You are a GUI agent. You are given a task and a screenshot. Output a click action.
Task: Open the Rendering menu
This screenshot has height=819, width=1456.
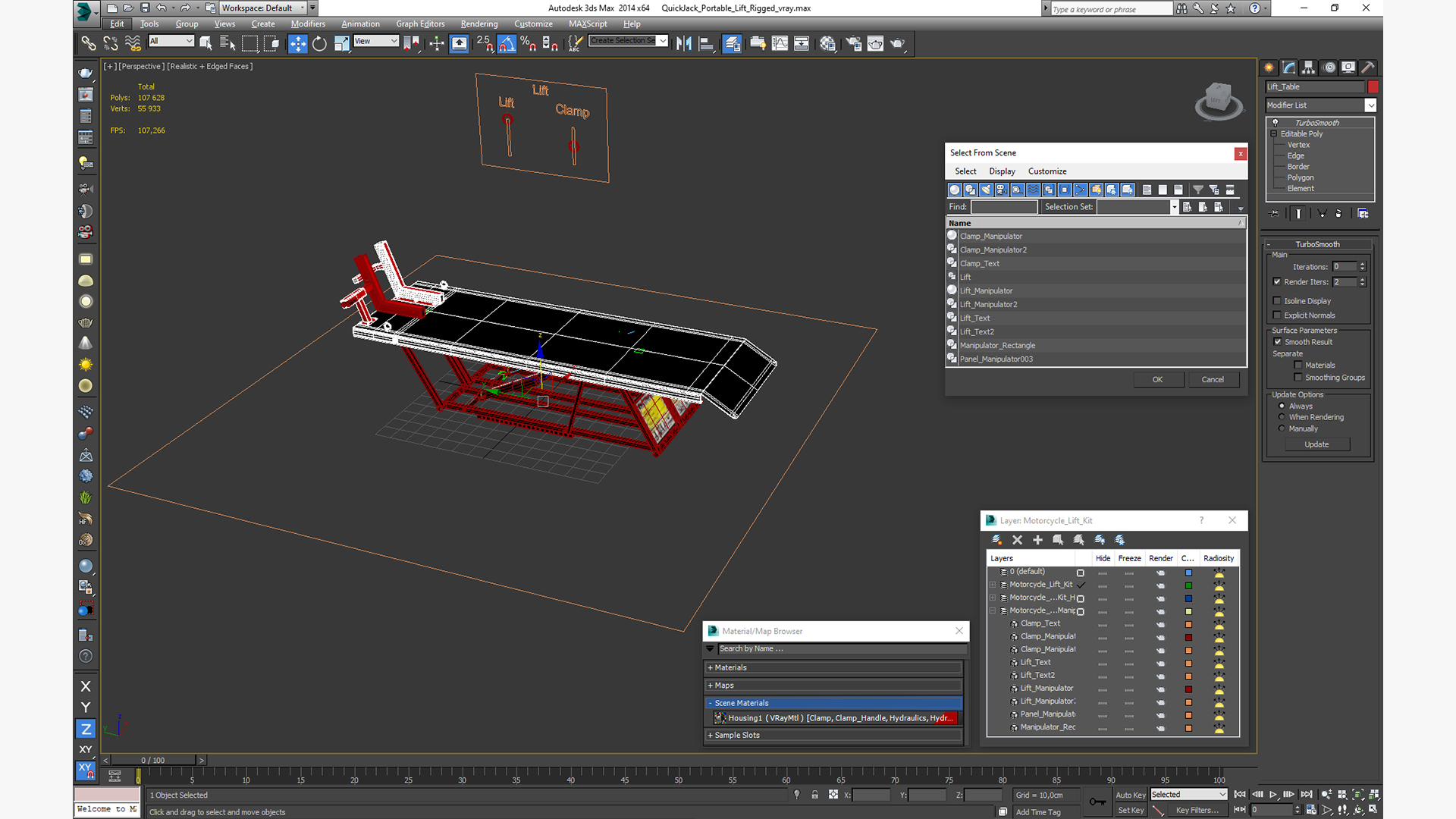pyautogui.click(x=479, y=24)
